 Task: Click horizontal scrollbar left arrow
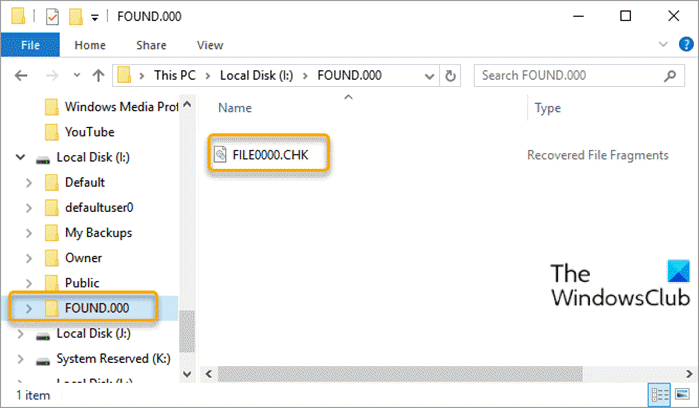(x=209, y=374)
